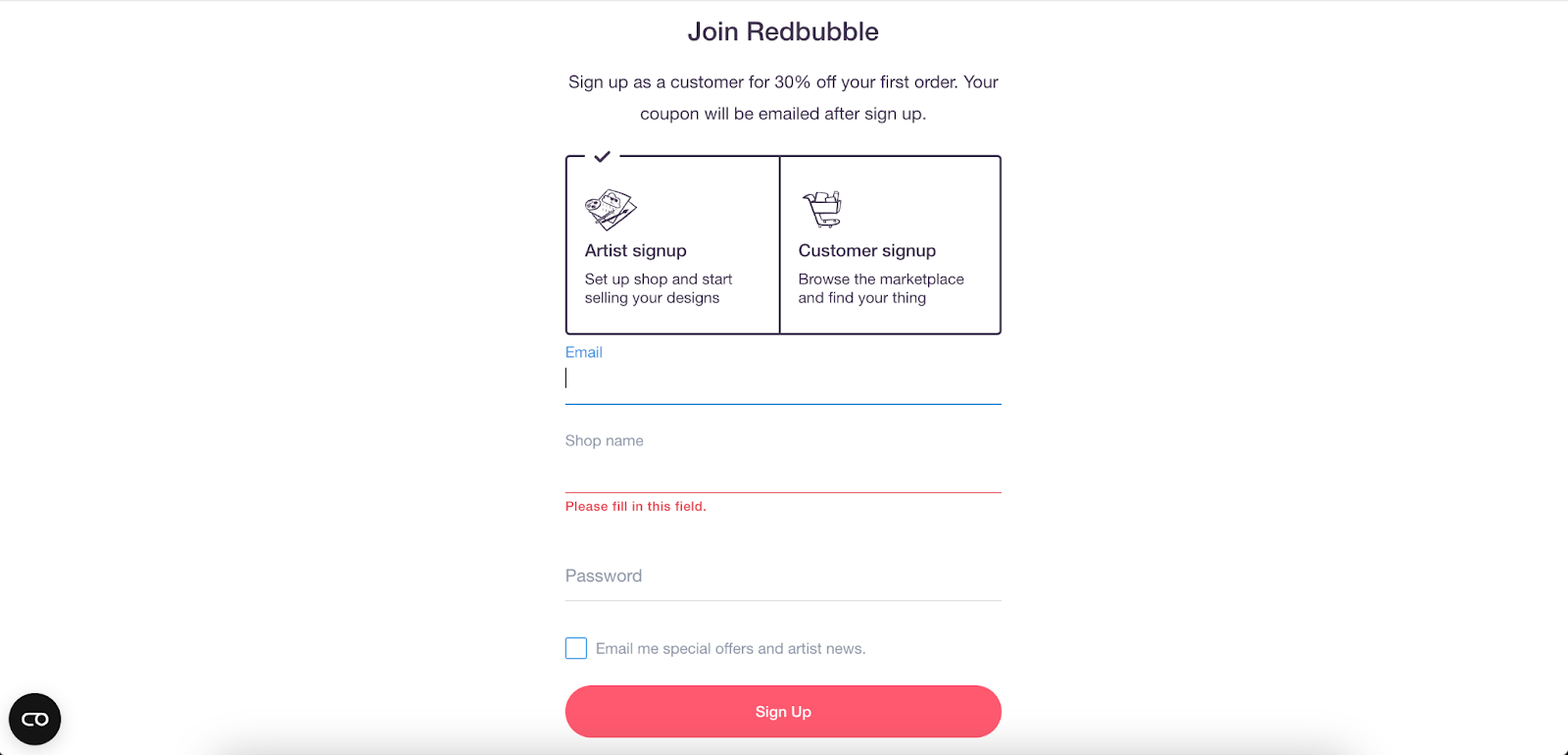The height and width of the screenshot is (755, 1568).
Task: Enable the email special offers checkbox
Action: [x=575, y=648]
